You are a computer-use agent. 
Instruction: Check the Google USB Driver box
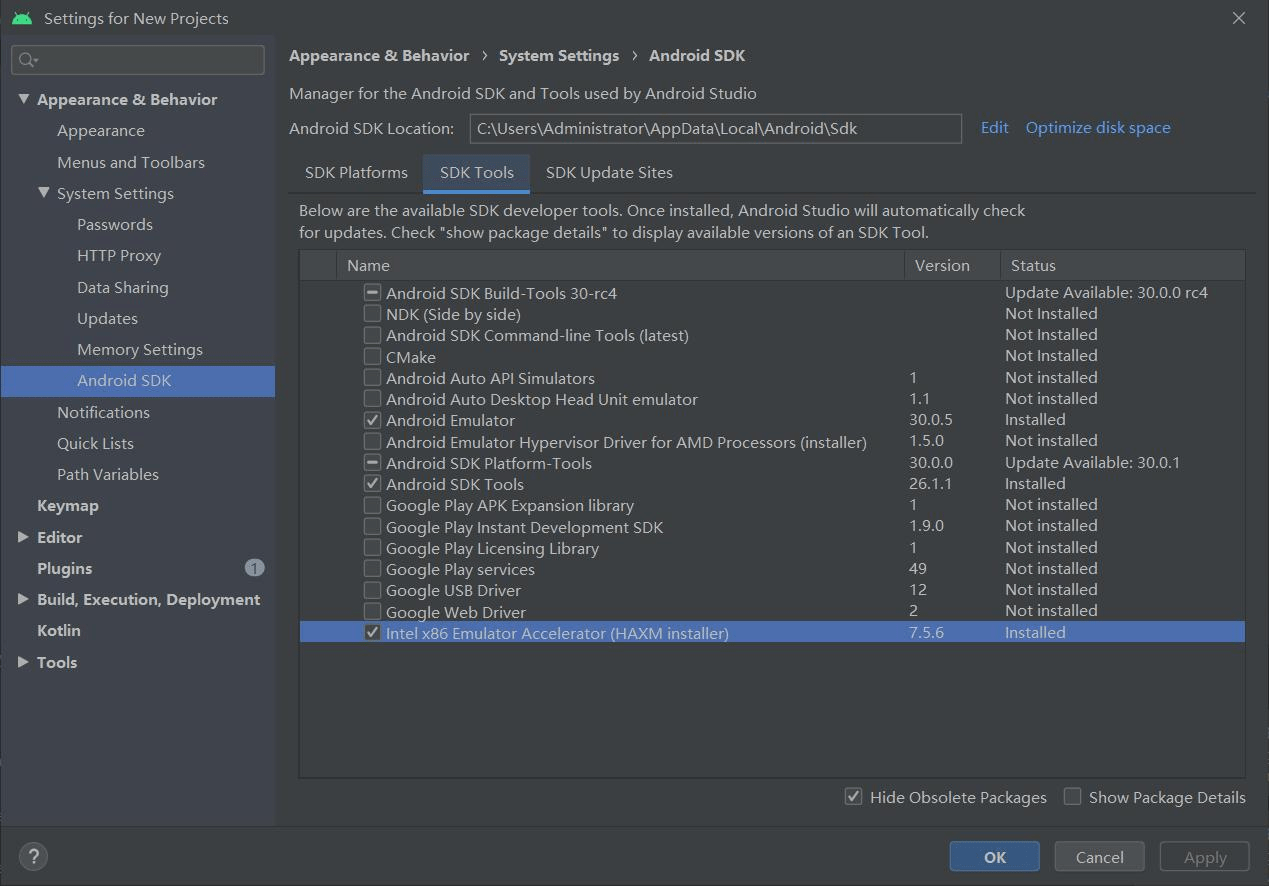point(372,590)
